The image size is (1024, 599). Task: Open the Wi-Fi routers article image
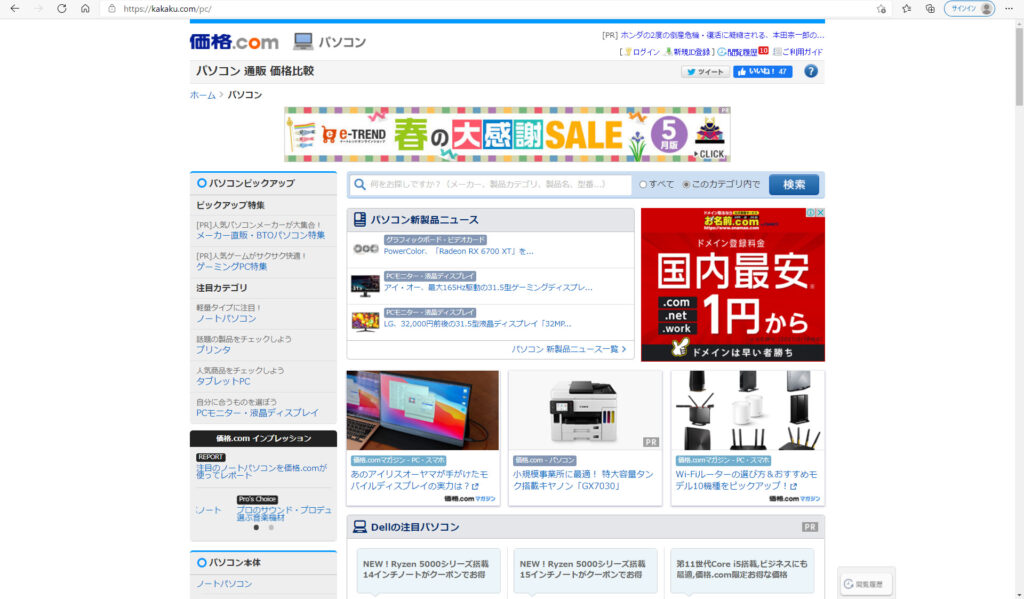747,410
